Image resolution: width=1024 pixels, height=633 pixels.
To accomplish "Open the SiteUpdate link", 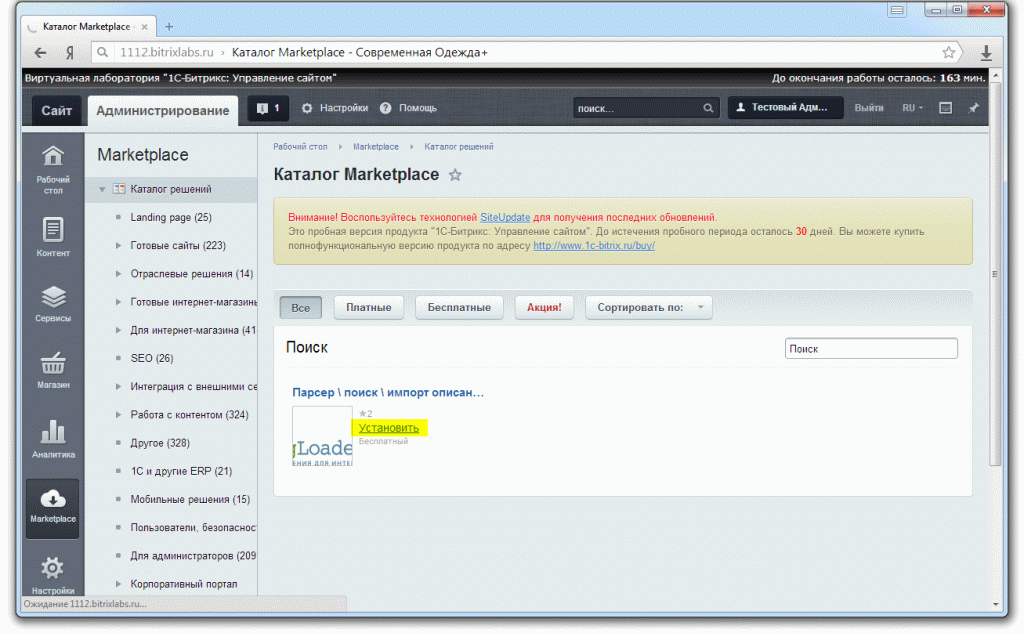I will tap(505, 218).
